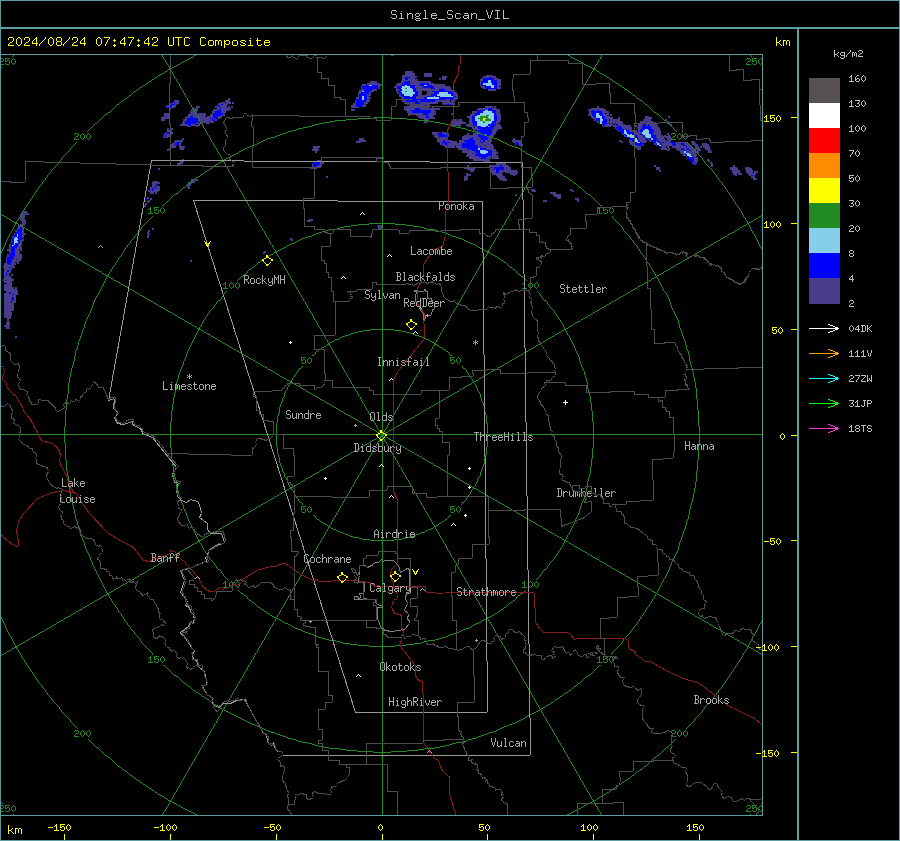Click the Strathmore town label
Screen dimensions: 900x841
(x=486, y=592)
